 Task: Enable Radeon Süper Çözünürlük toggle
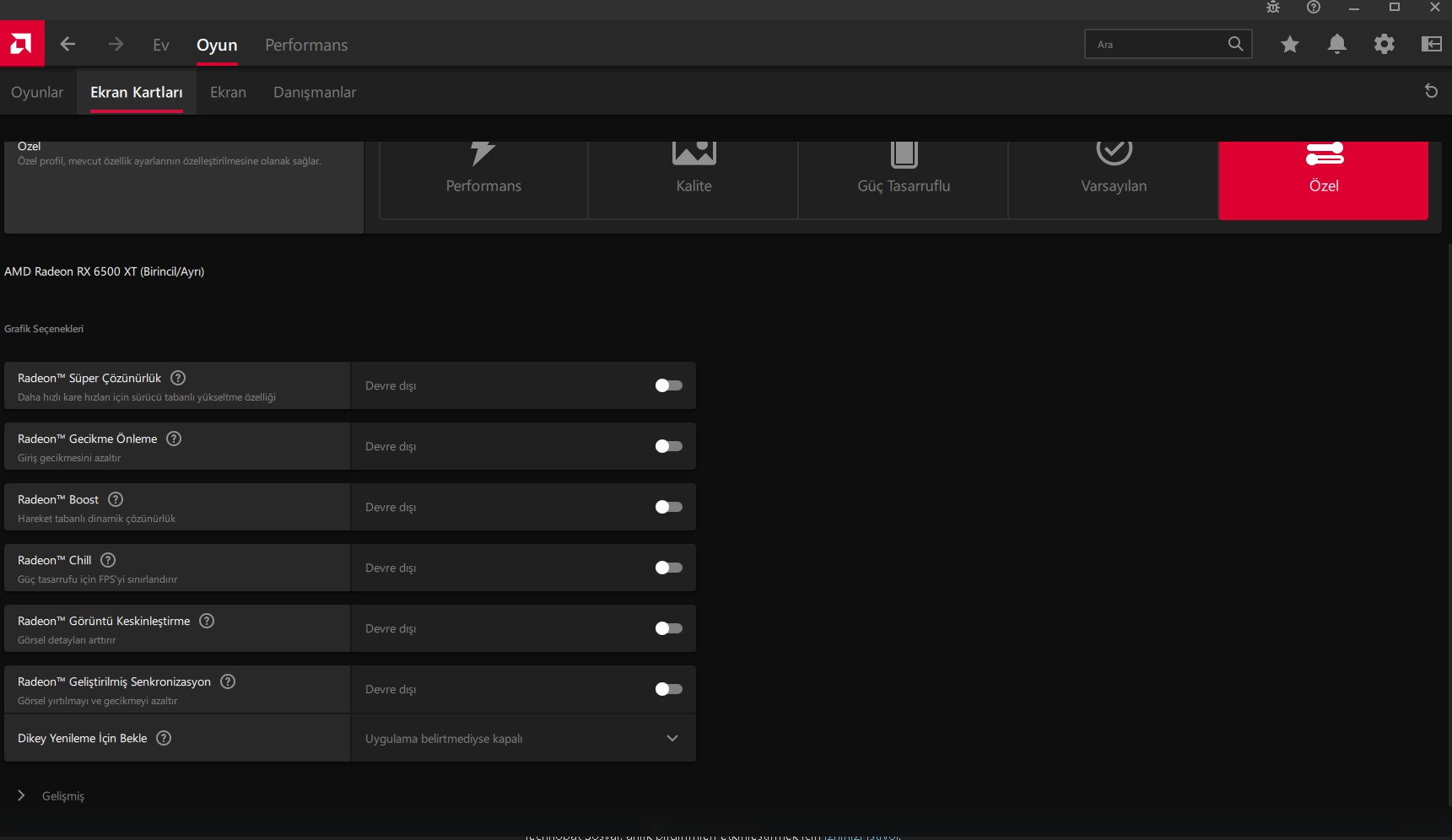click(669, 385)
